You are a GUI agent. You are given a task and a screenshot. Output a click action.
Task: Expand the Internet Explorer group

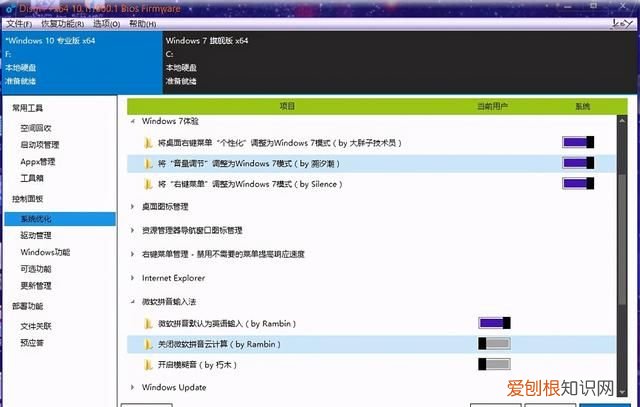tap(133, 278)
